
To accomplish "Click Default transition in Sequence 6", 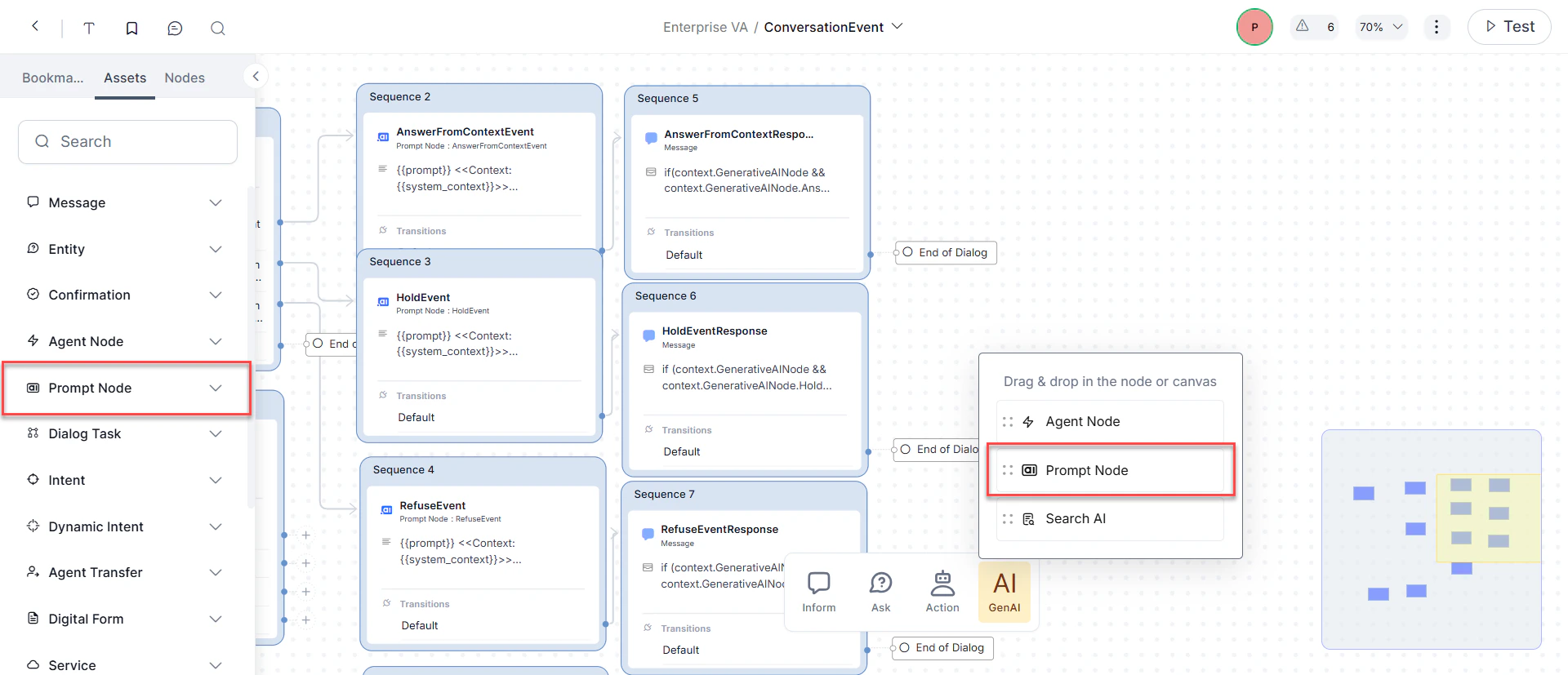I will pos(682,451).
